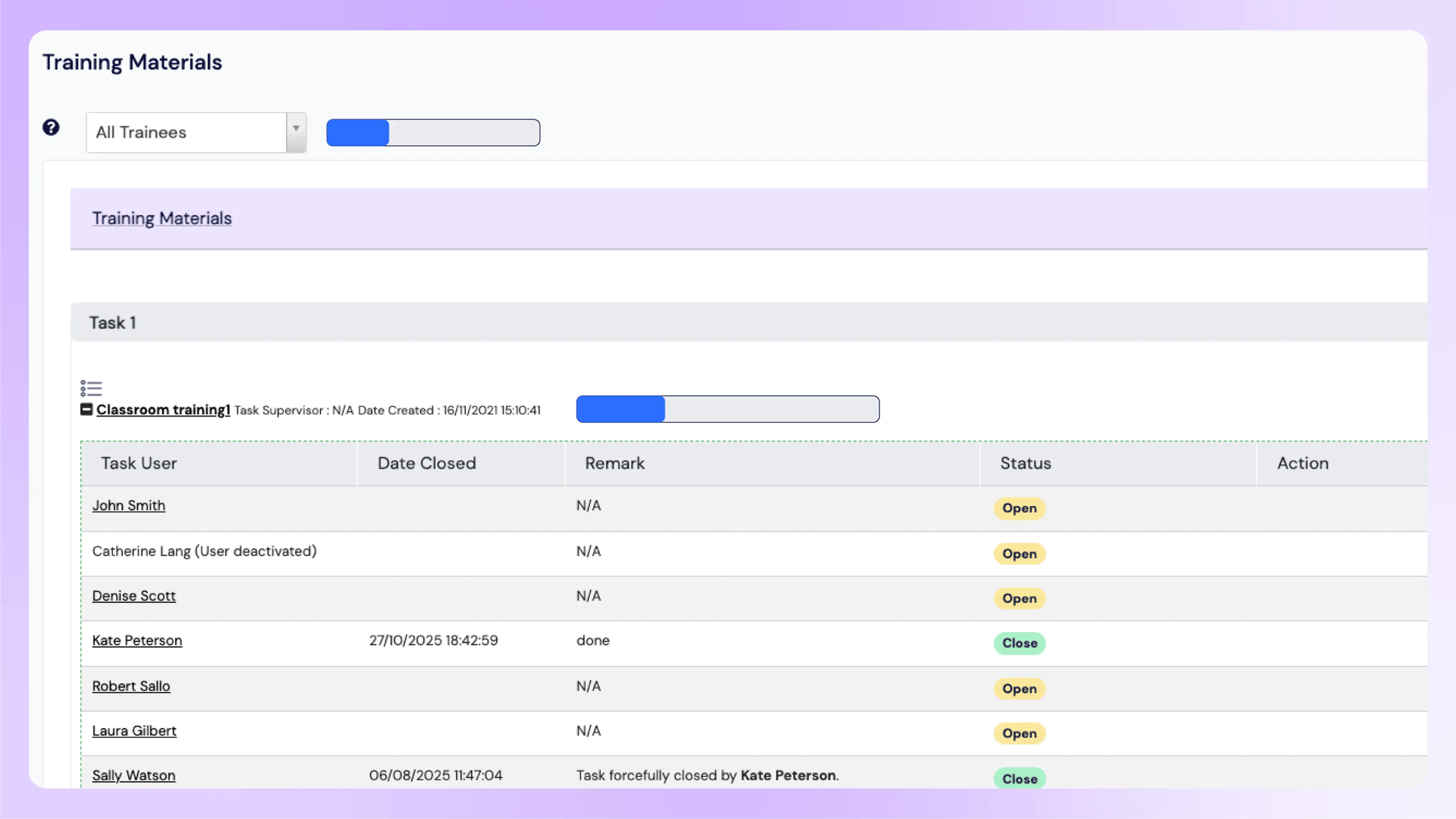This screenshot has width=1456, height=819.
Task: Click the overall trainee progress bar
Action: [x=433, y=132]
